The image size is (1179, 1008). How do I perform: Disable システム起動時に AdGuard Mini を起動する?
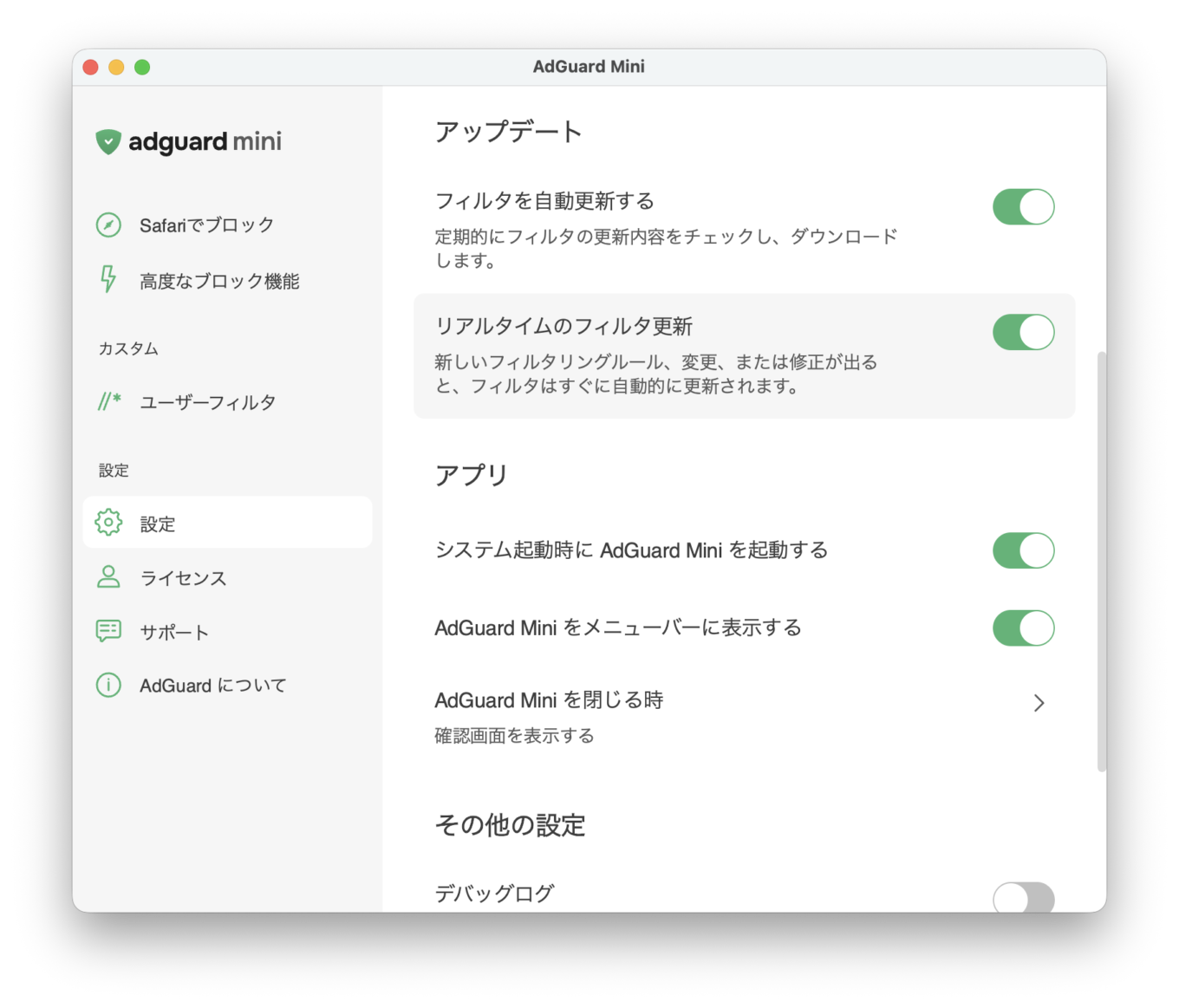pos(1024,550)
